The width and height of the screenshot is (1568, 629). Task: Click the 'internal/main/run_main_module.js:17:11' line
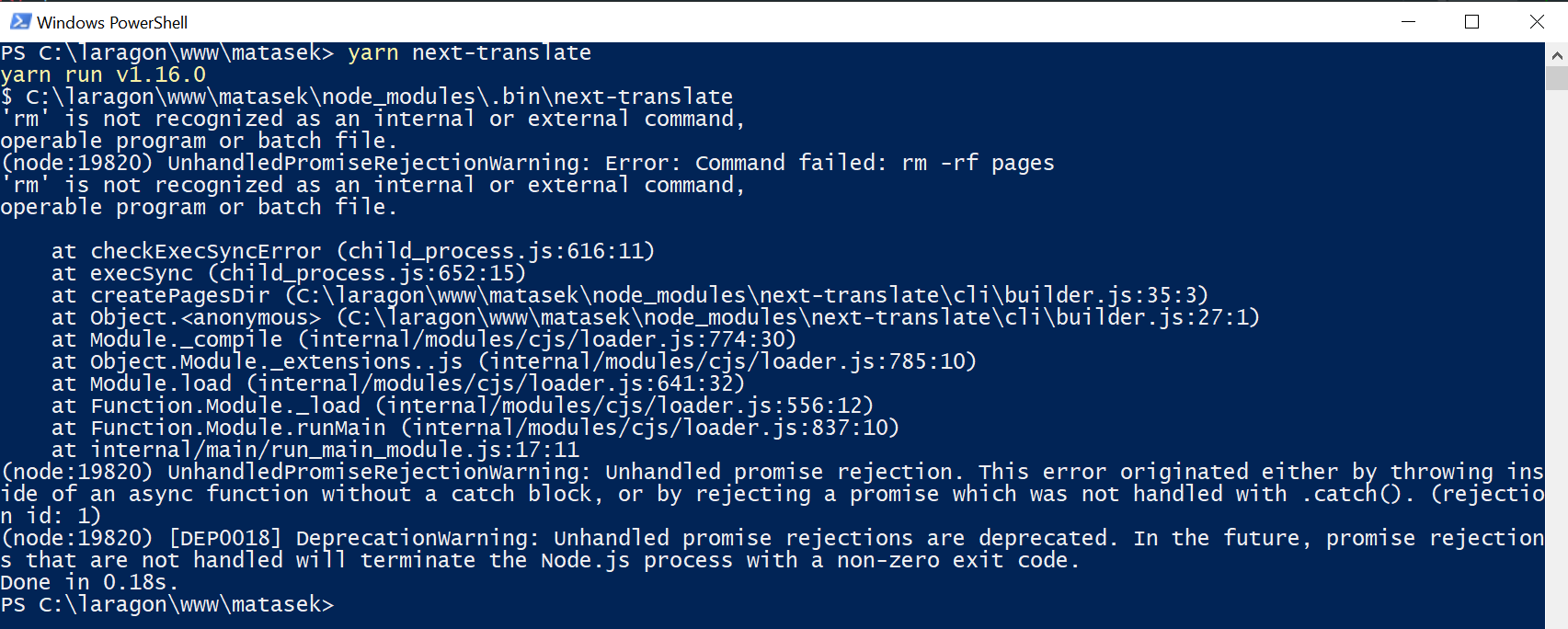point(315,450)
